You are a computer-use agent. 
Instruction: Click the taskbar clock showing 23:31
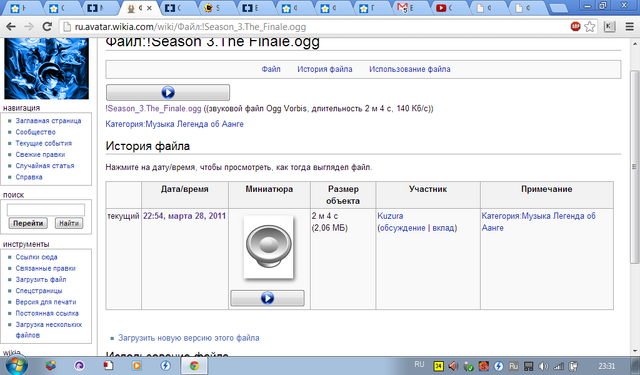[x=607, y=366]
